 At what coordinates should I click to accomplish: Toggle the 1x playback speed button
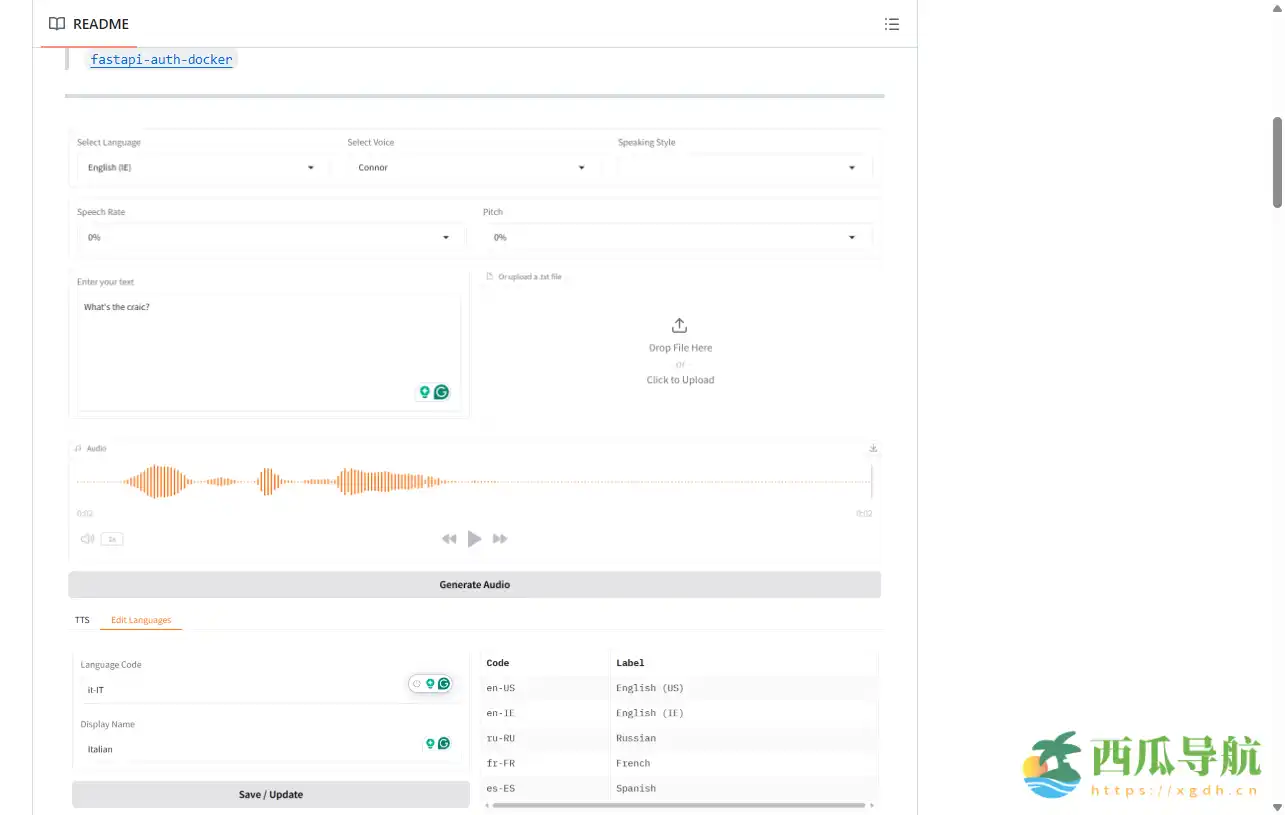[x=112, y=539]
